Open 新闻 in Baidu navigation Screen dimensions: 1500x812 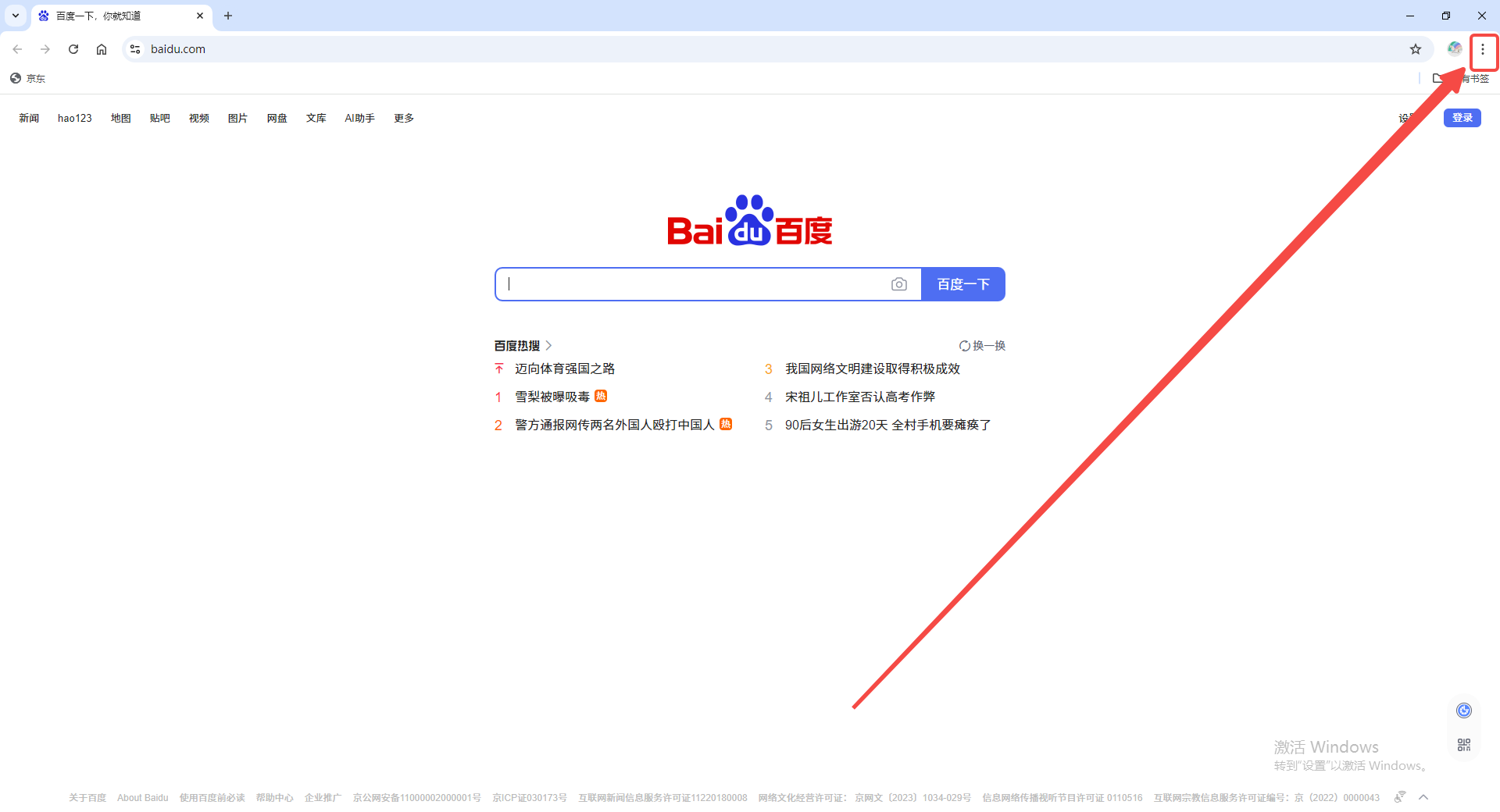pos(29,118)
